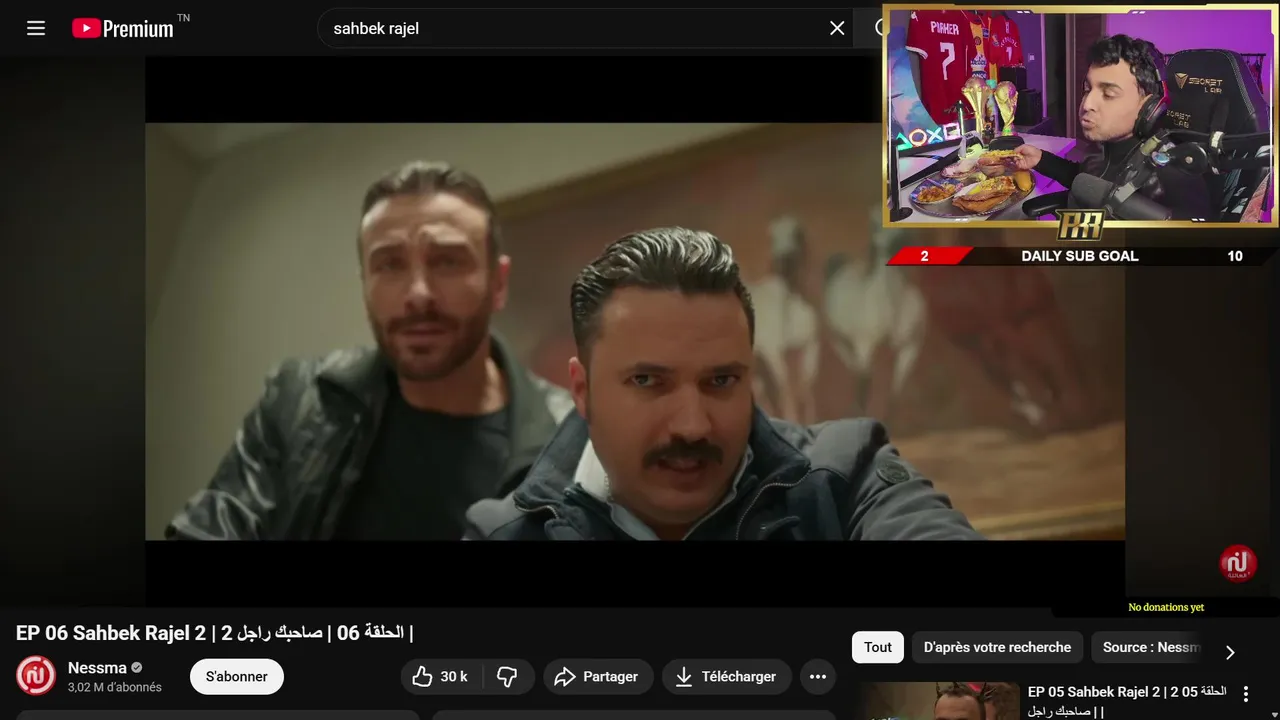Go to YouTube Premium home logo
The width and height of the screenshot is (1280, 720).
tap(123, 28)
